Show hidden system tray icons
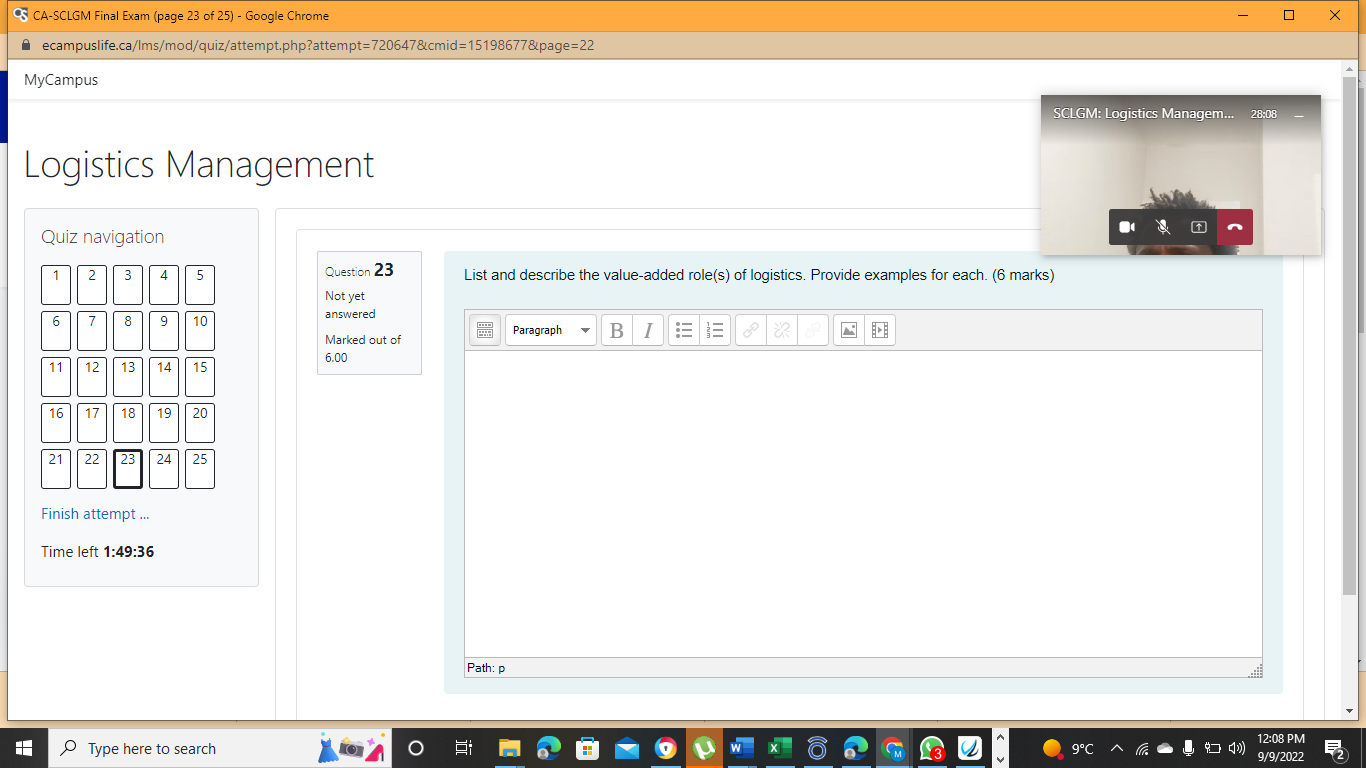1366x768 pixels. tap(1117, 748)
